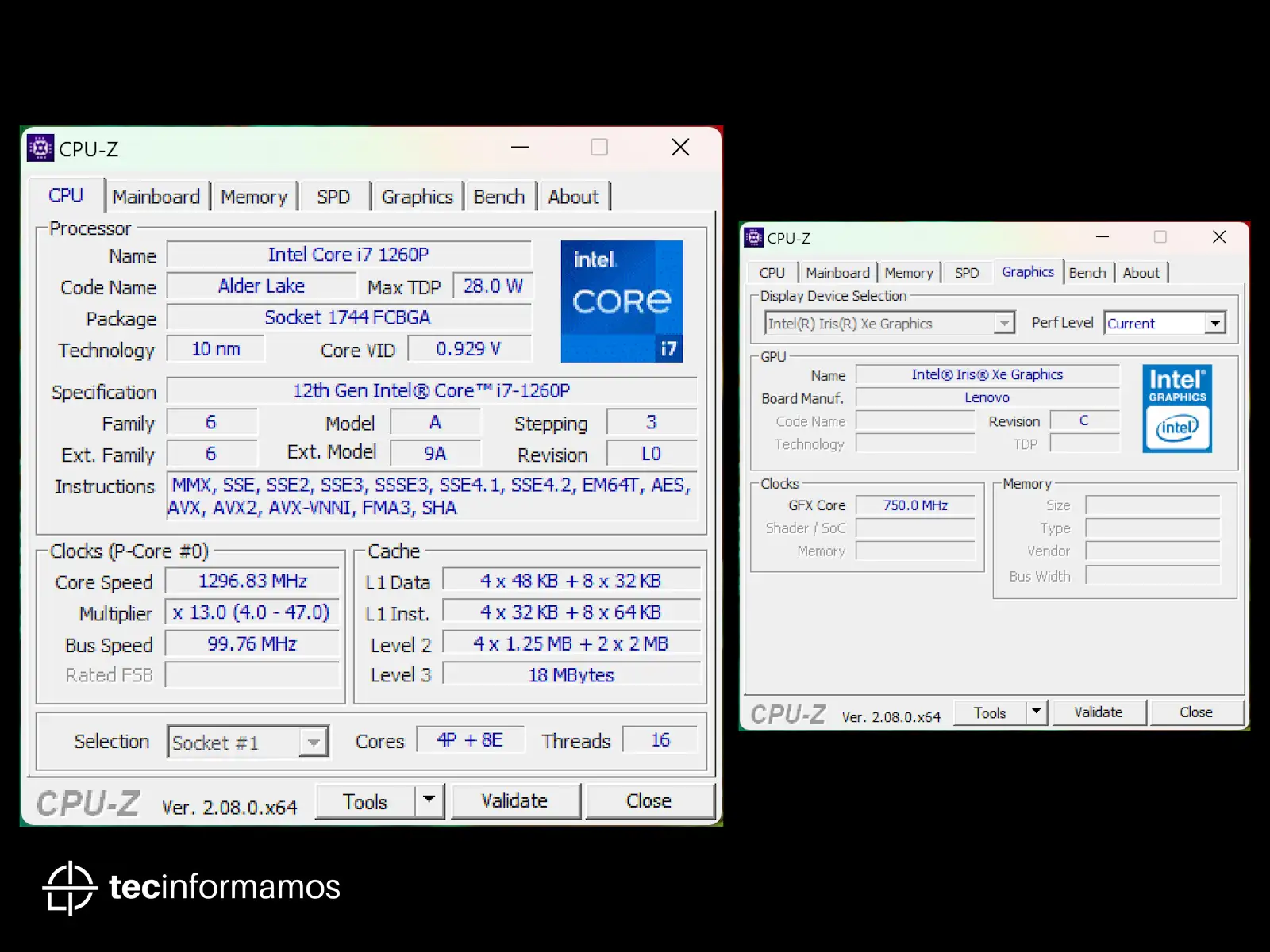This screenshot has width=1270, height=952.
Task: Click the board manufacturer value 'Lenovo'
Action: point(987,398)
